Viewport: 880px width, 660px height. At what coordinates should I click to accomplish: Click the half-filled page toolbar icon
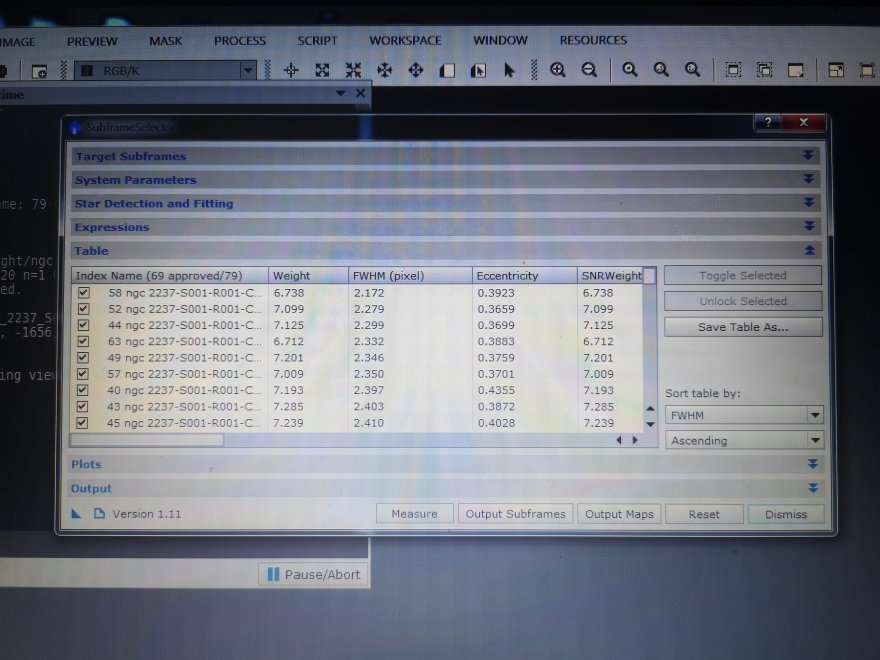pos(447,70)
